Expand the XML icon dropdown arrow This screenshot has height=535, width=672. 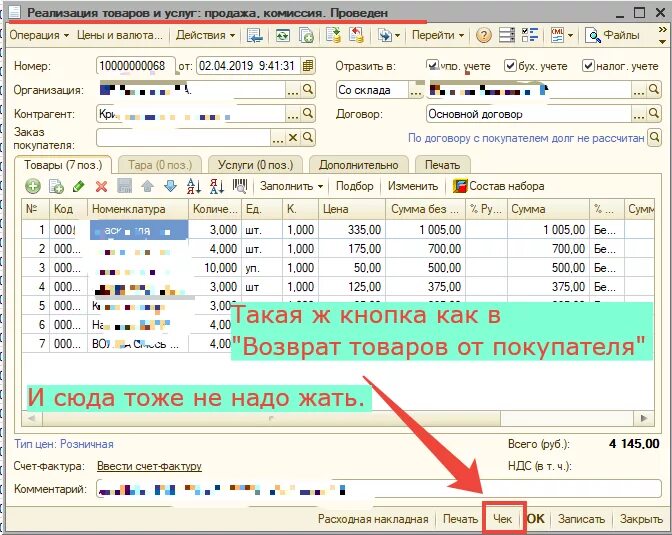tap(570, 36)
